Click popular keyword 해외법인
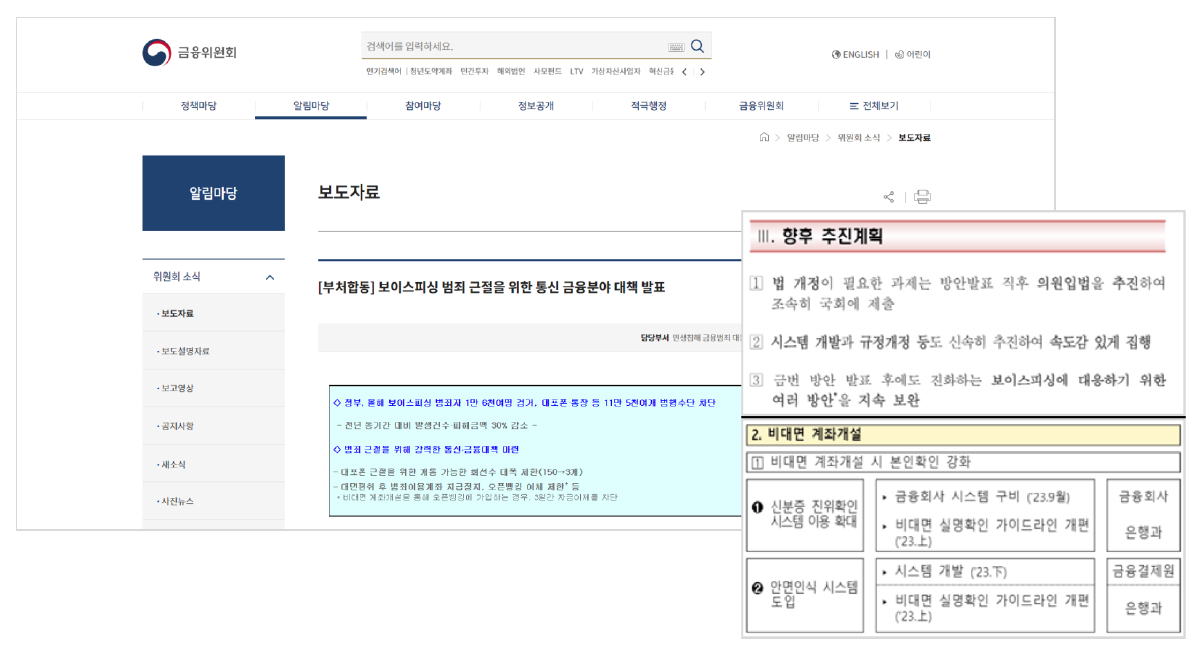The image size is (1201, 657). (510, 72)
